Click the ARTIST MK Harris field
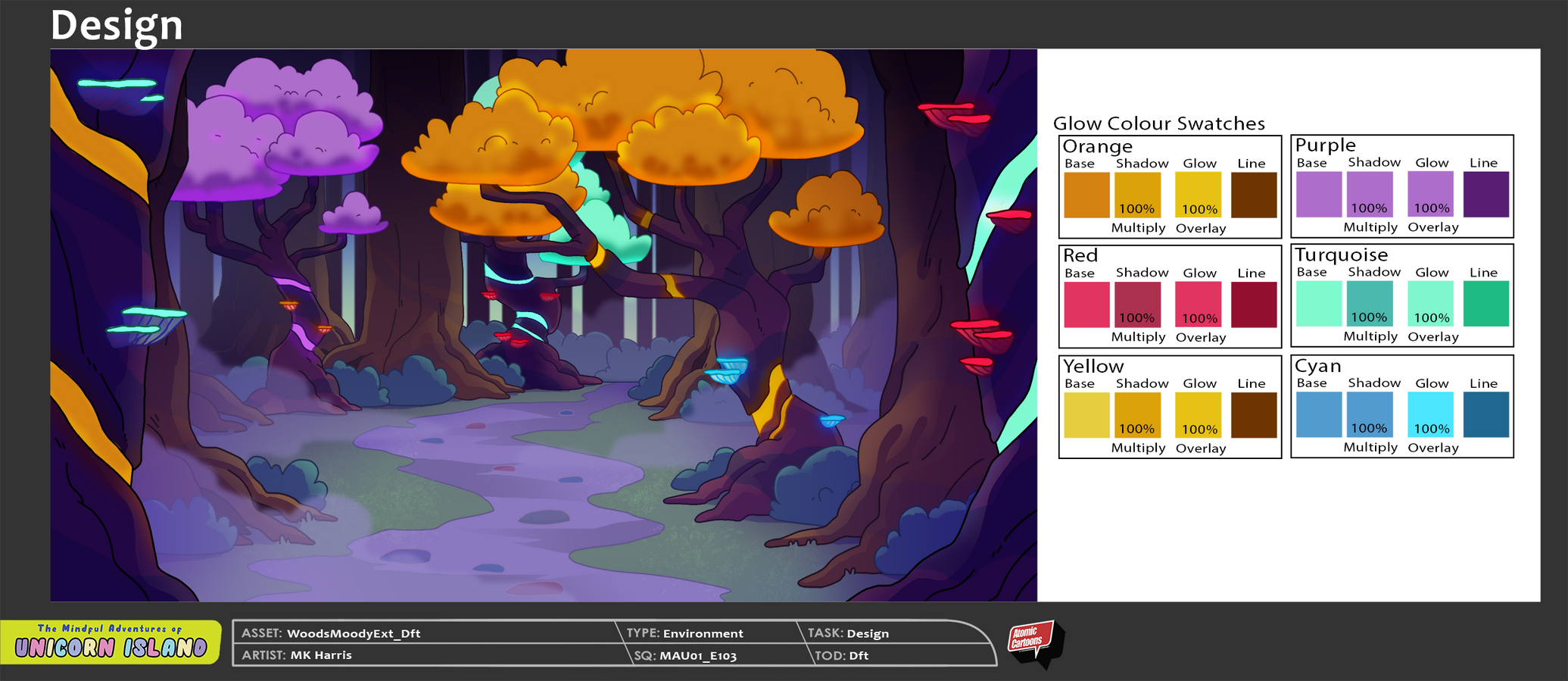1568x681 pixels. [320, 655]
